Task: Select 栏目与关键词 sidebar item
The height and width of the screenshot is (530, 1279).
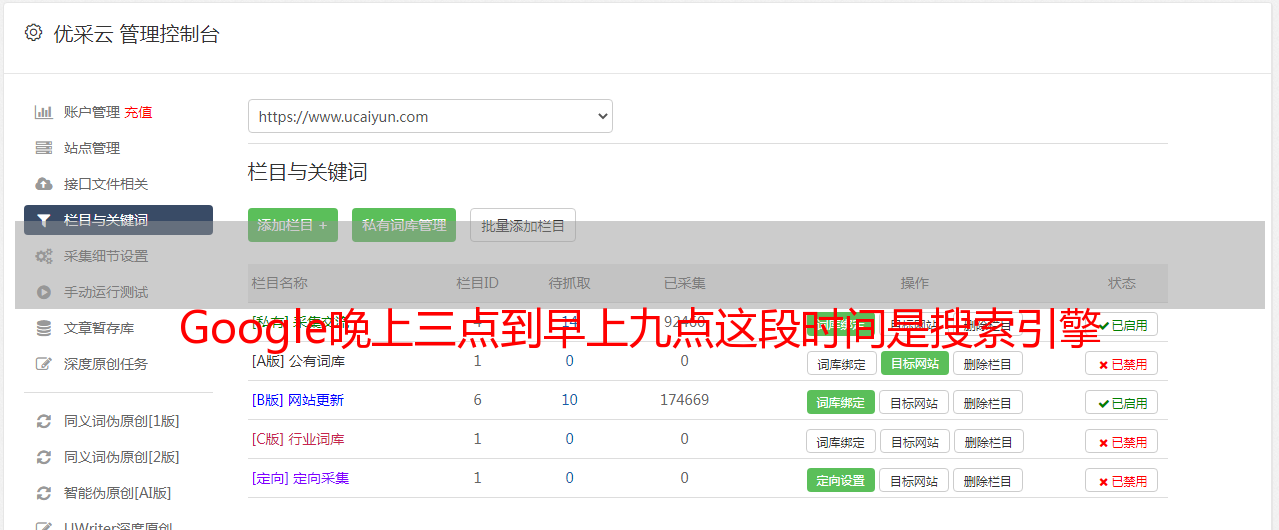Action: (118, 220)
